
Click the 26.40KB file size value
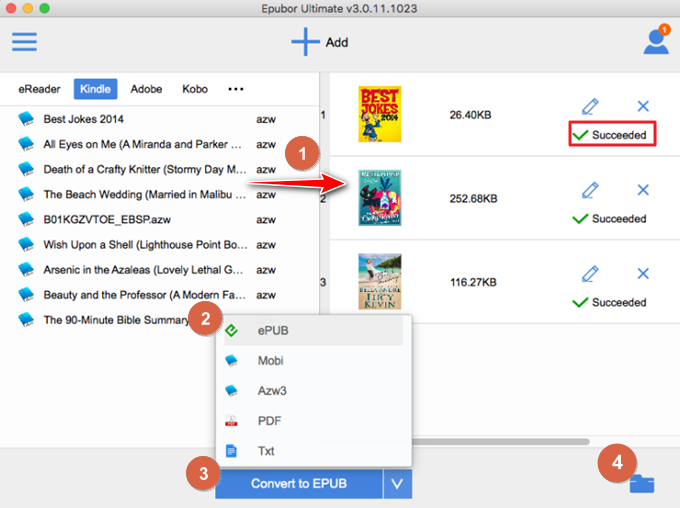pyautogui.click(x=471, y=115)
